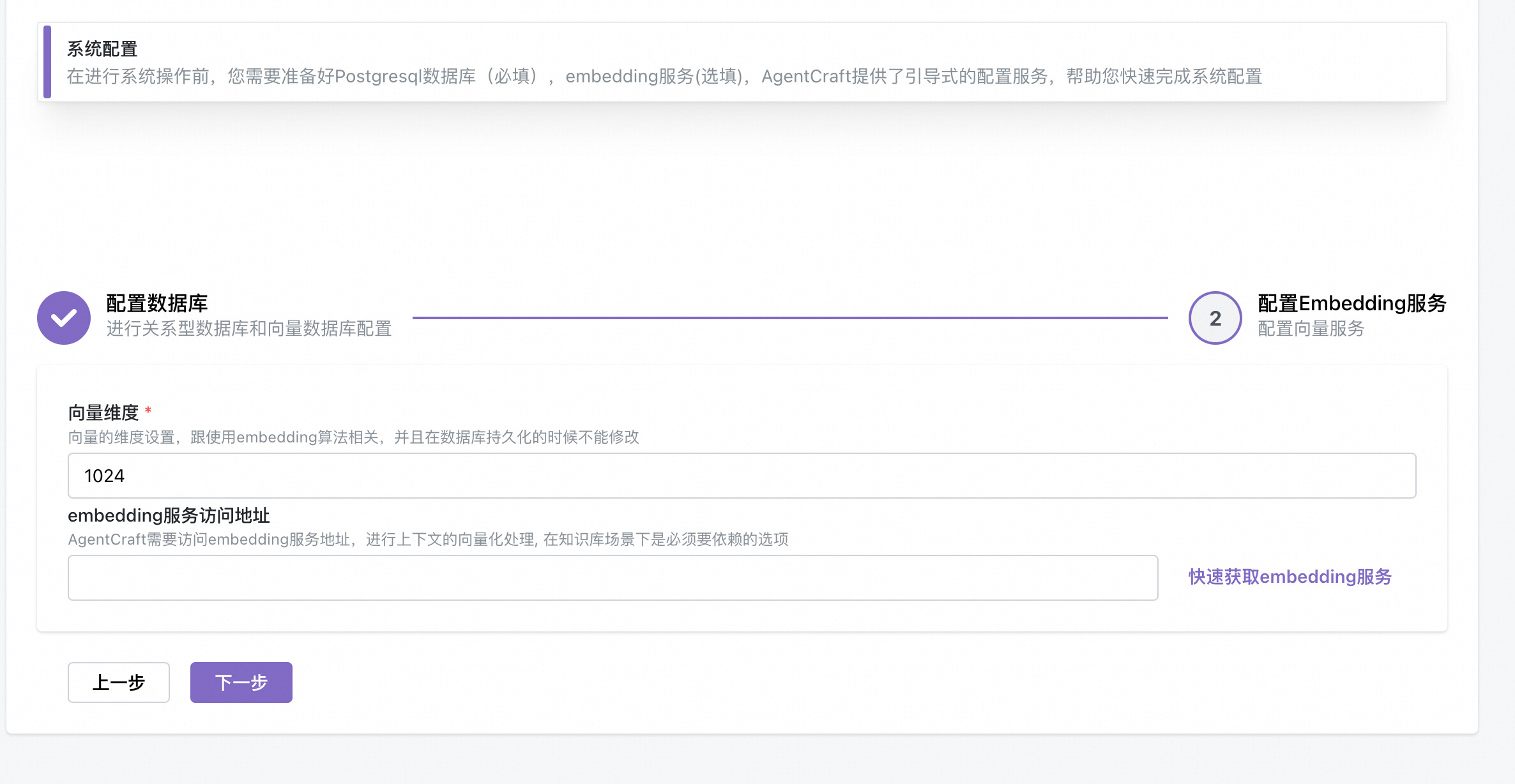Click the 向量维度 field label
This screenshot has height=784, width=1515.
coord(103,413)
